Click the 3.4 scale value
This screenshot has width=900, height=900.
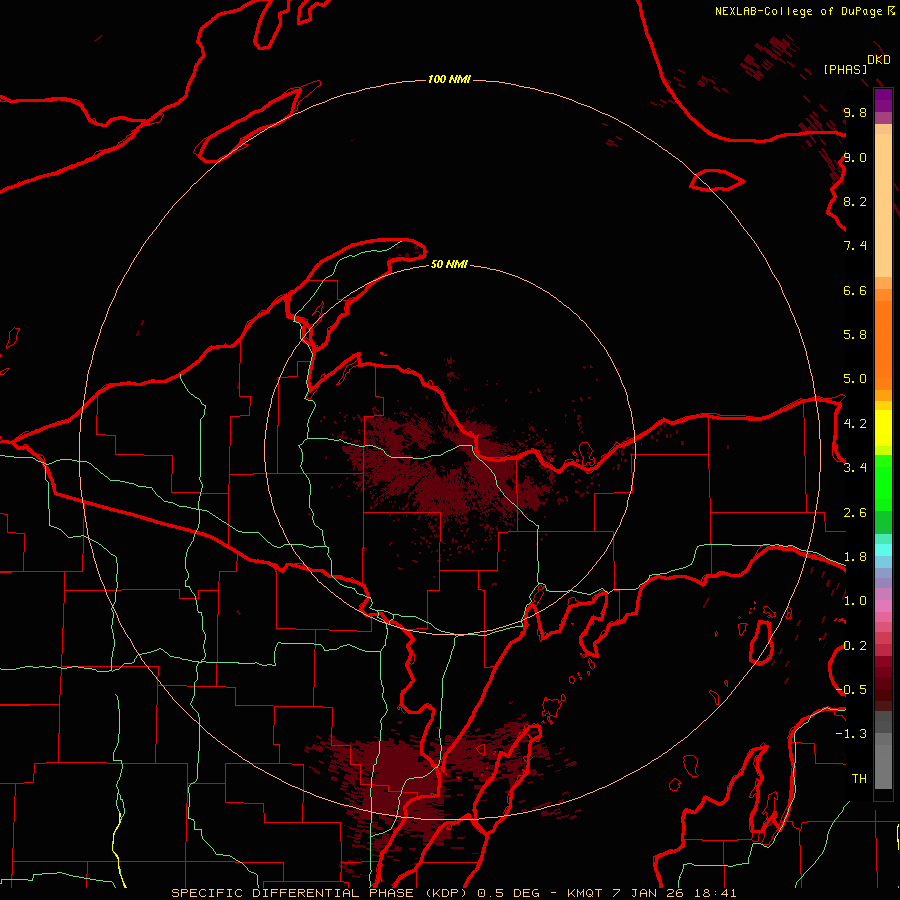[855, 468]
